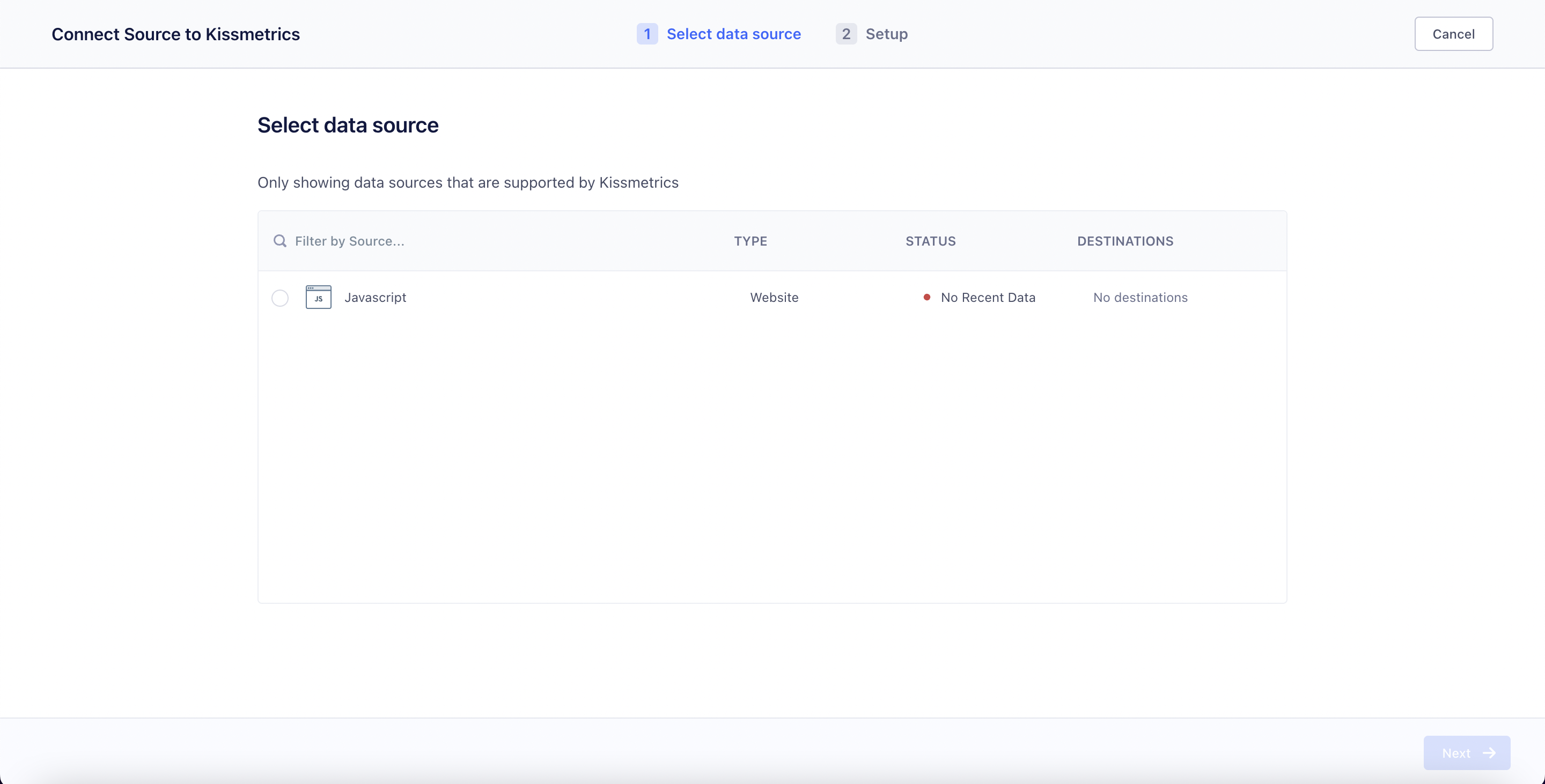Image resolution: width=1545 pixels, height=784 pixels.
Task: Focus the Filter by Source search field
Action: pos(420,241)
